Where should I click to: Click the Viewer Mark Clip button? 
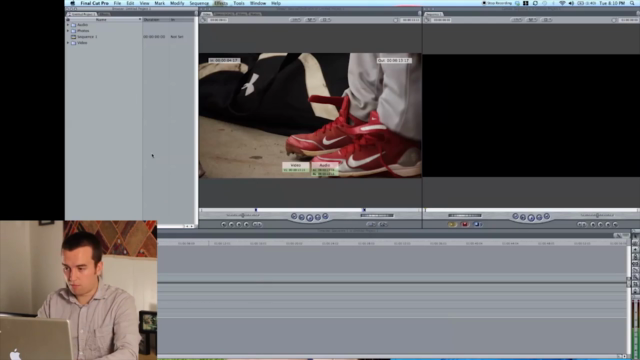(x=231, y=224)
